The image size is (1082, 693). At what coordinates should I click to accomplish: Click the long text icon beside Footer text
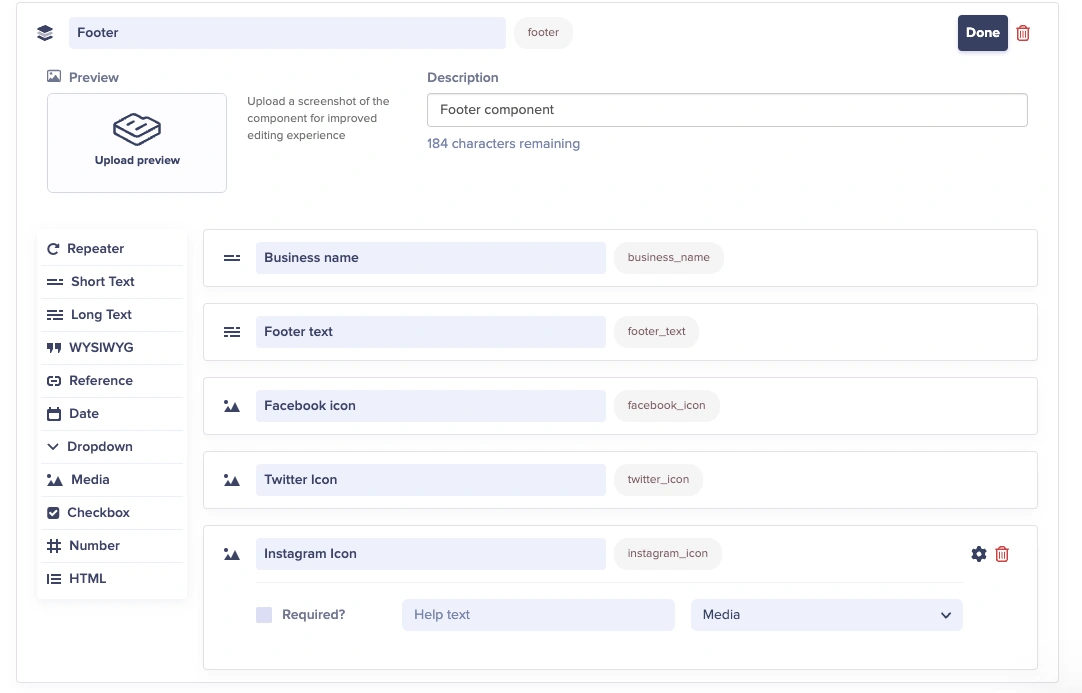pyautogui.click(x=232, y=332)
